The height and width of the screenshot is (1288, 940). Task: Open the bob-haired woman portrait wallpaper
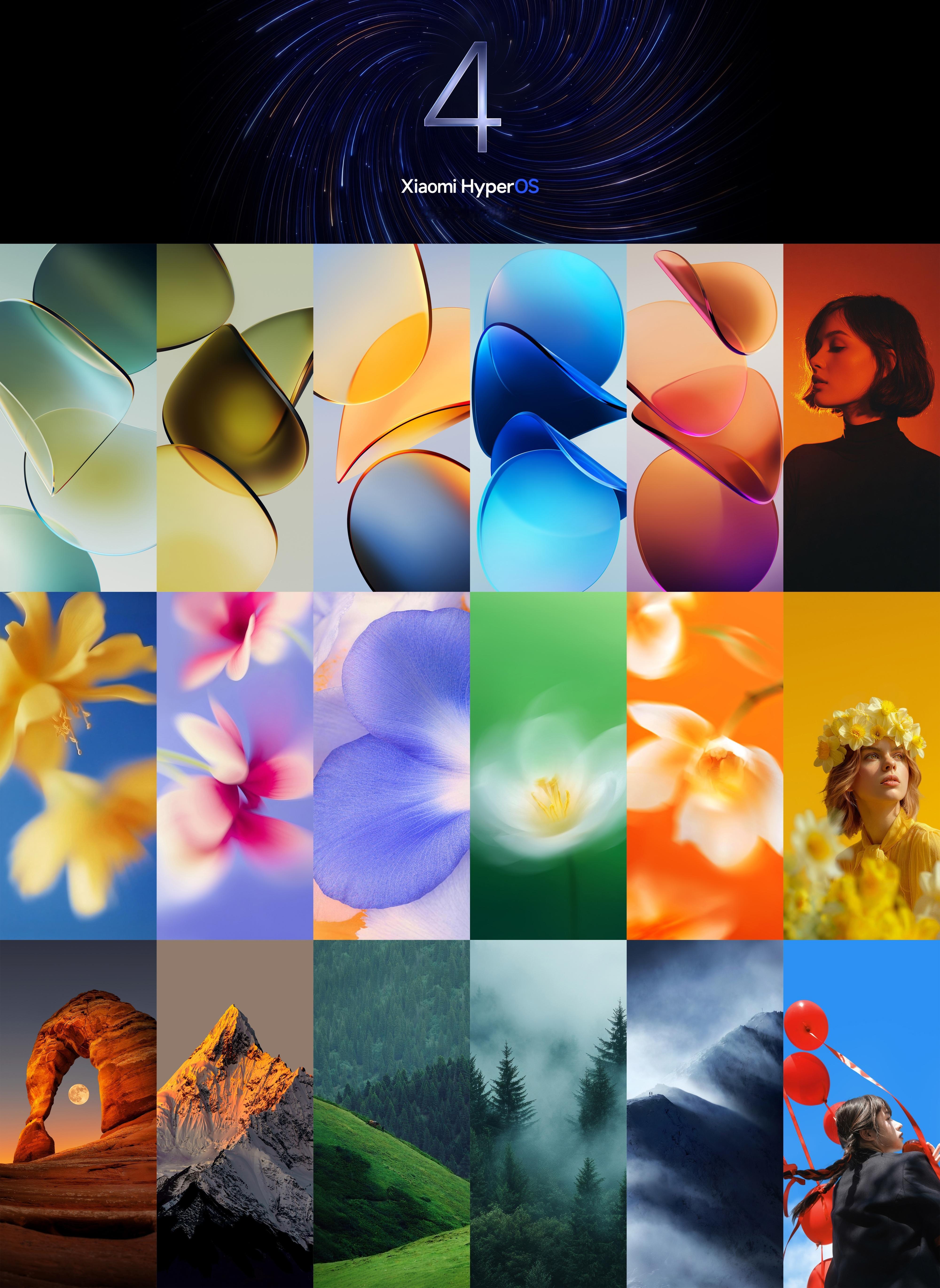tap(862, 418)
